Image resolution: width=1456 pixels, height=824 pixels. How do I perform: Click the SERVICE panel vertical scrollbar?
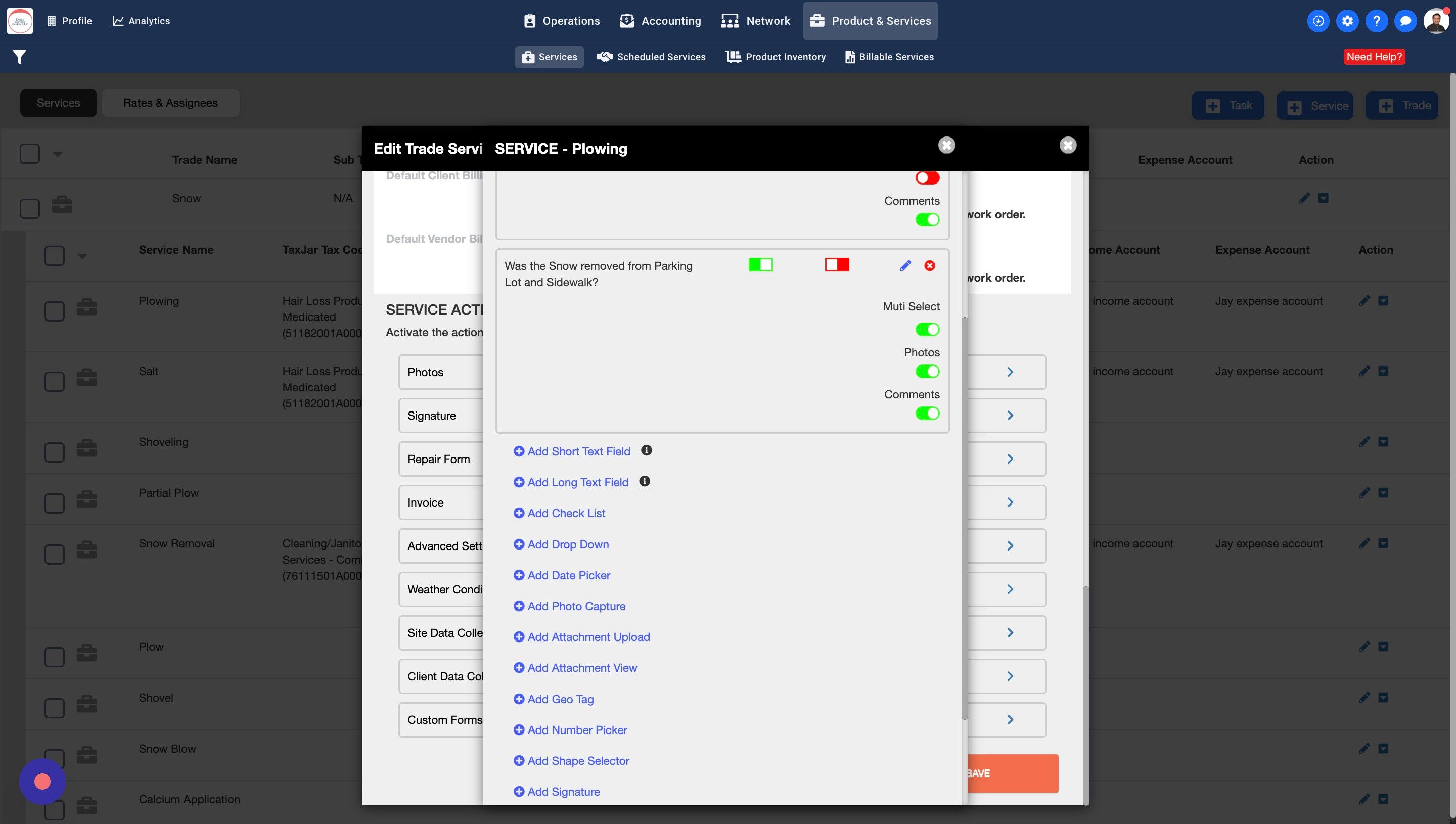click(964, 510)
